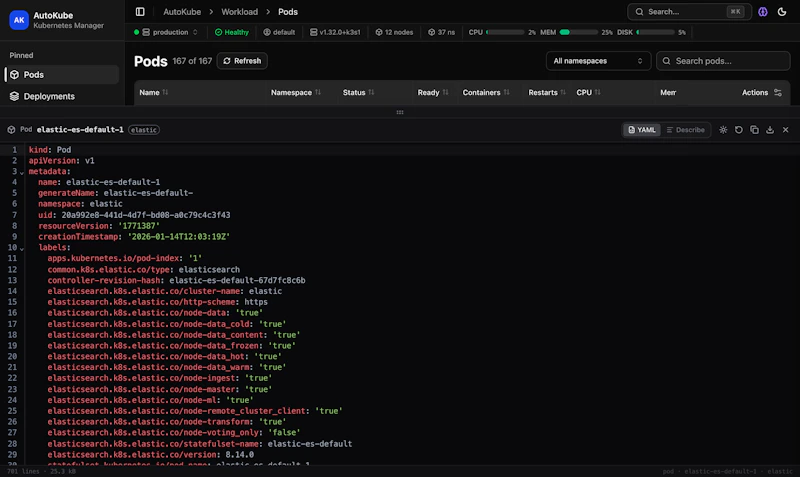Viewport: 800px width, 477px height.
Task: Sort by Namespace column
Action: [295, 92]
